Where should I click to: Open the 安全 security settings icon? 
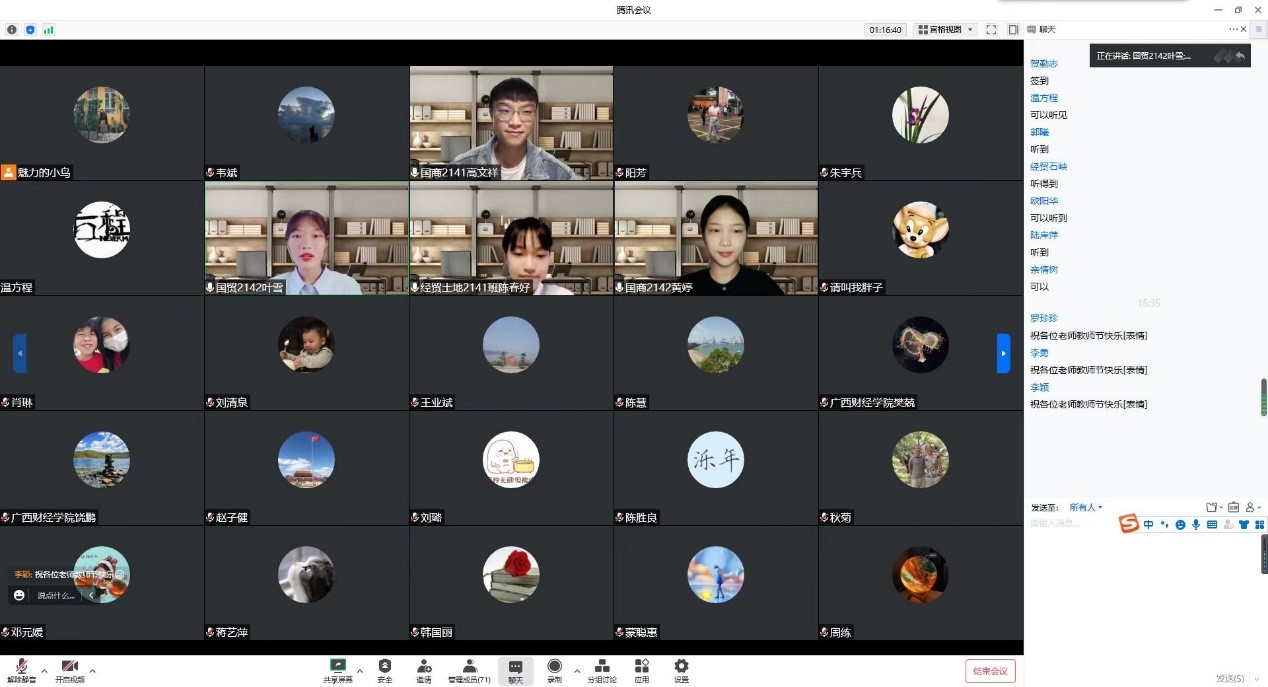pos(385,669)
